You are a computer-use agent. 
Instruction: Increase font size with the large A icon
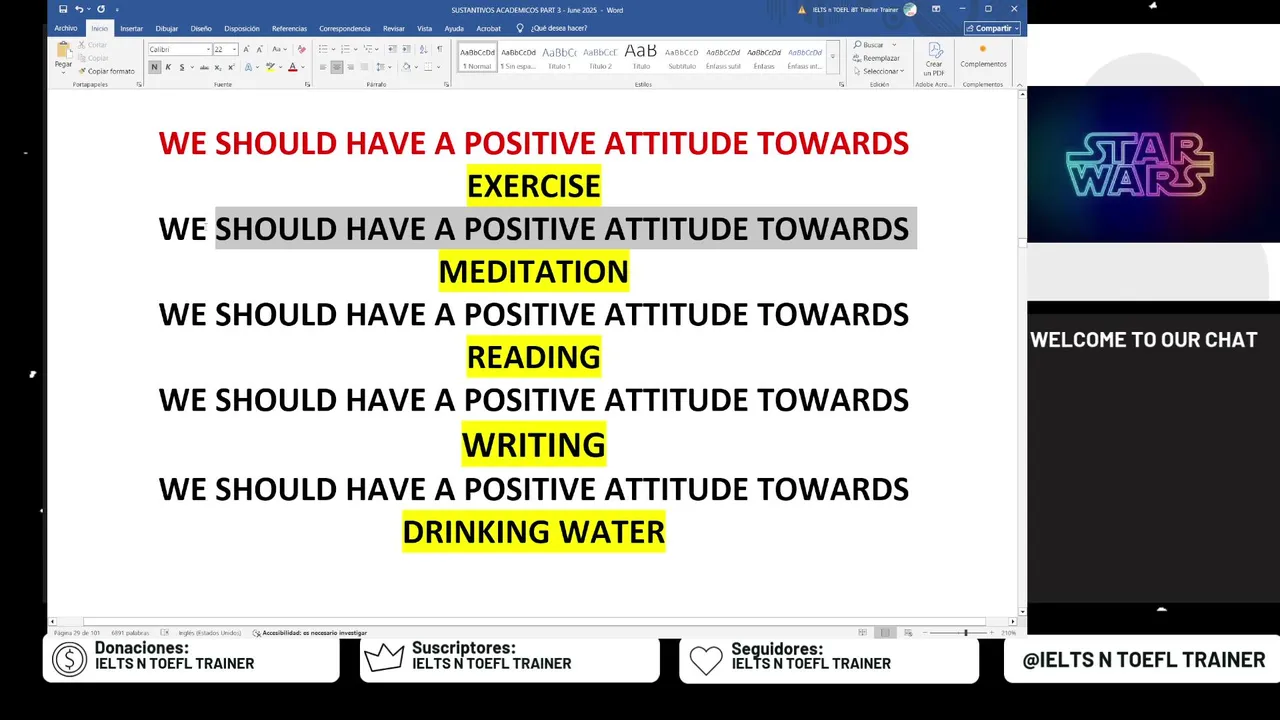point(247,49)
